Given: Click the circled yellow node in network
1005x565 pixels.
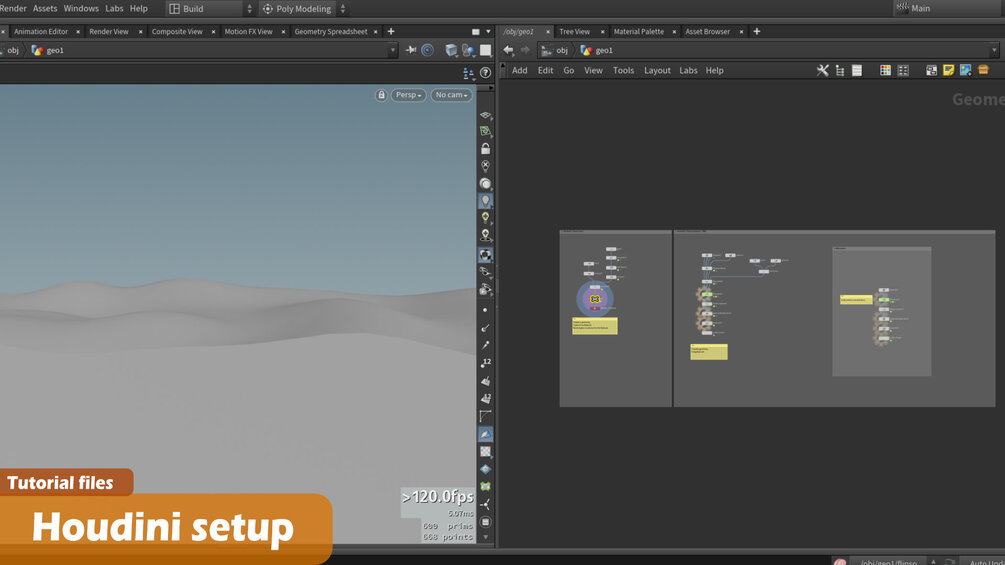Looking at the screenshot, I should click(x=595, y=299).
